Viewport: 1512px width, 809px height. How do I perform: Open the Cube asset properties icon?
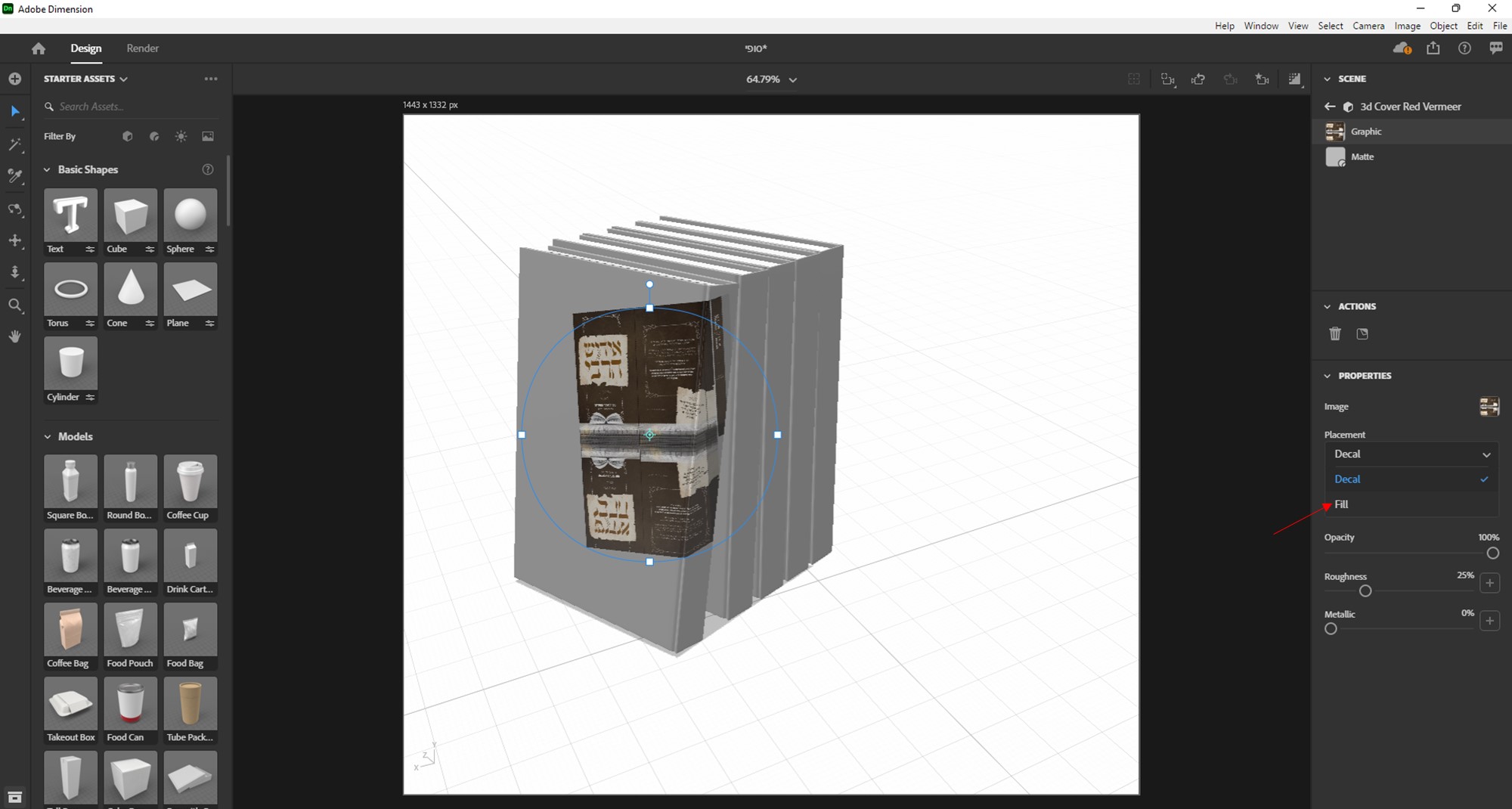coord(150,250)
